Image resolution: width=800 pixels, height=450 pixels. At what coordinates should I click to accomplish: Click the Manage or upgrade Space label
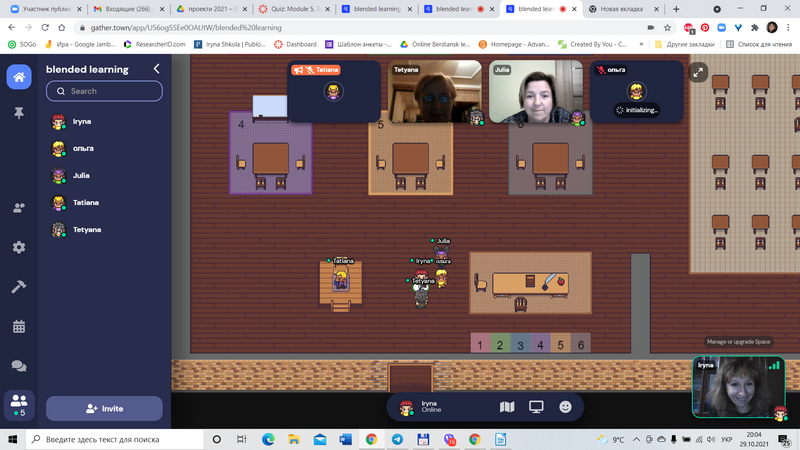[738, 342]
